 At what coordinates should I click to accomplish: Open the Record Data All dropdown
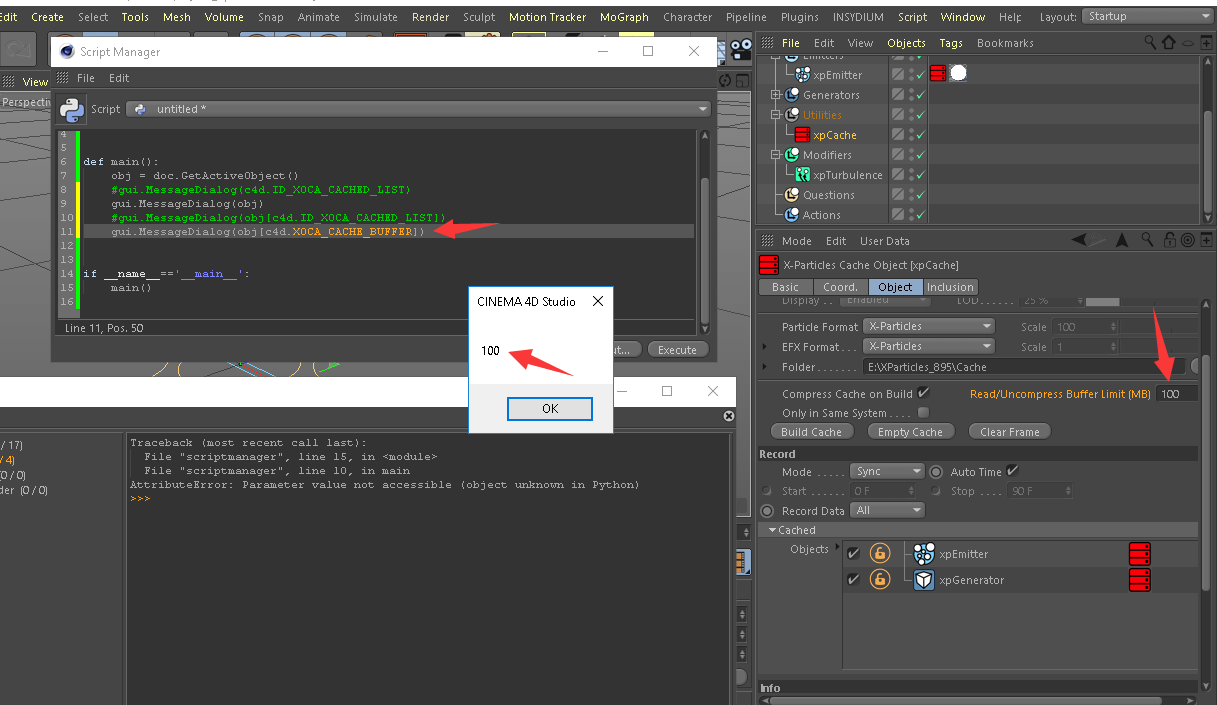tap(888, 510)
